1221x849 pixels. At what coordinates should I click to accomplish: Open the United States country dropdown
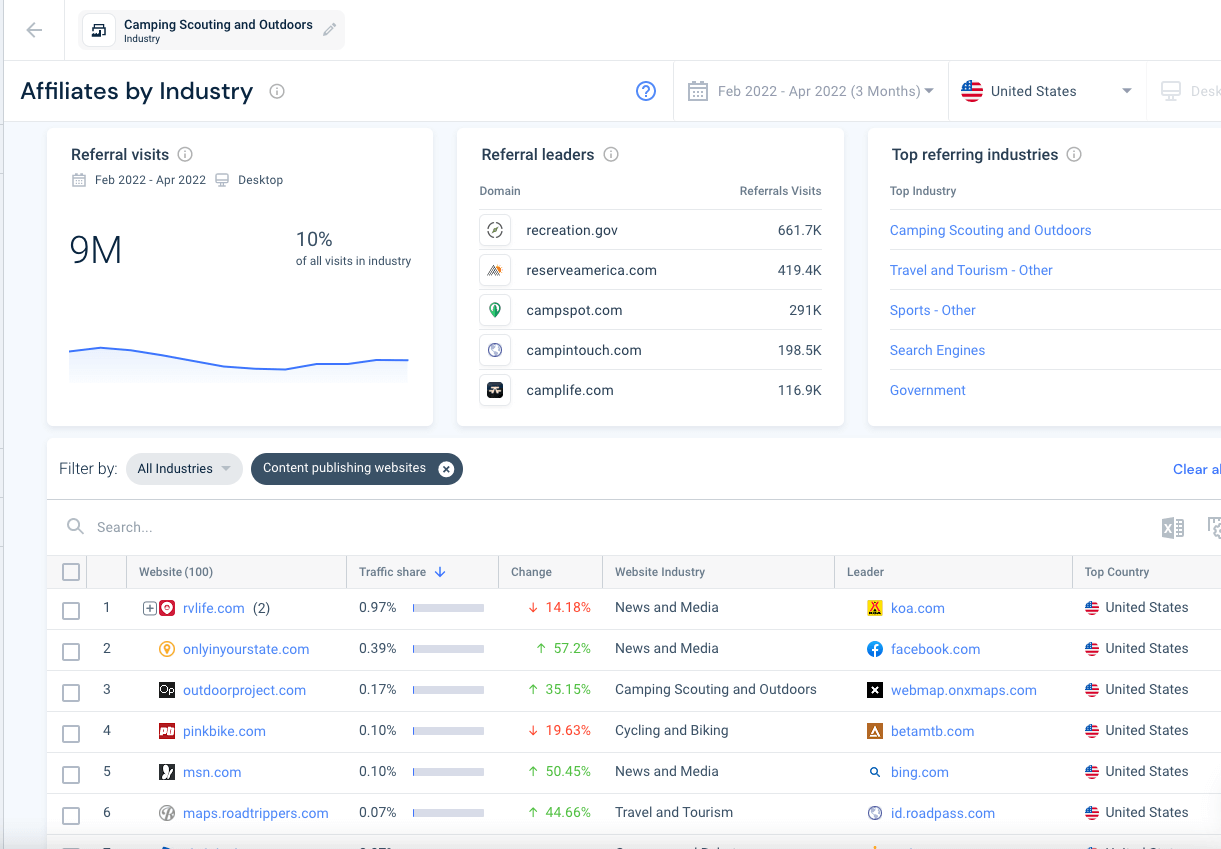pos(1047,91)
